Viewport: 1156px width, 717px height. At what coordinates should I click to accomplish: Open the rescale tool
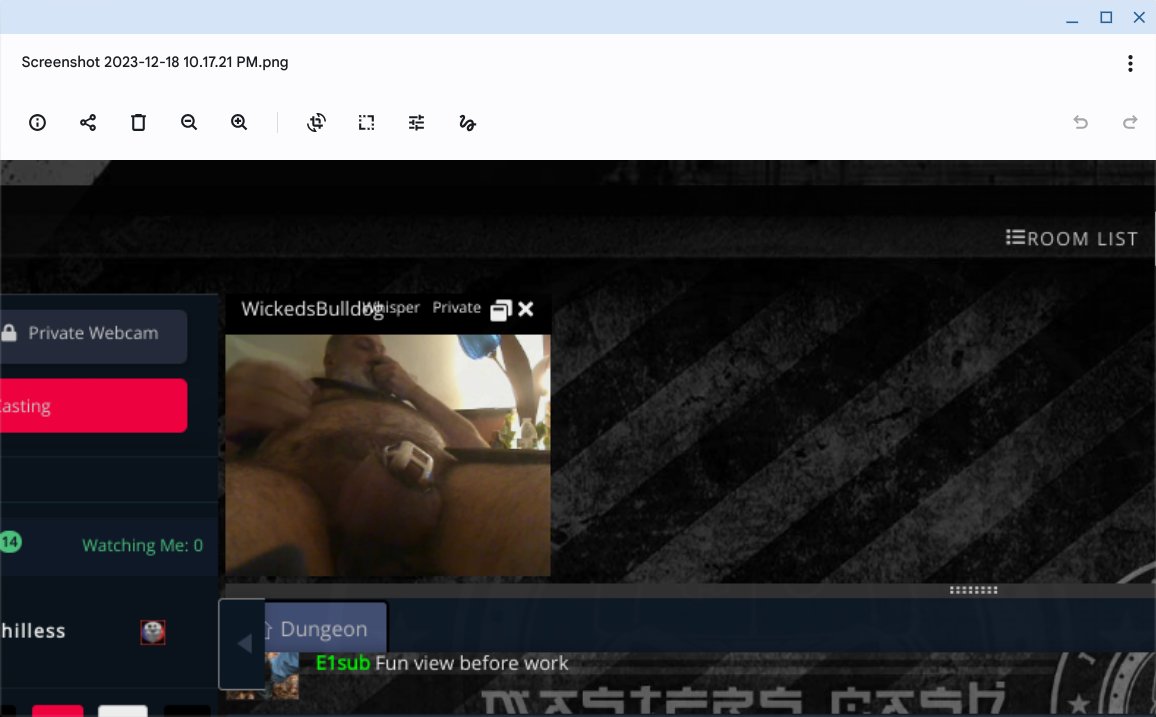366,122
